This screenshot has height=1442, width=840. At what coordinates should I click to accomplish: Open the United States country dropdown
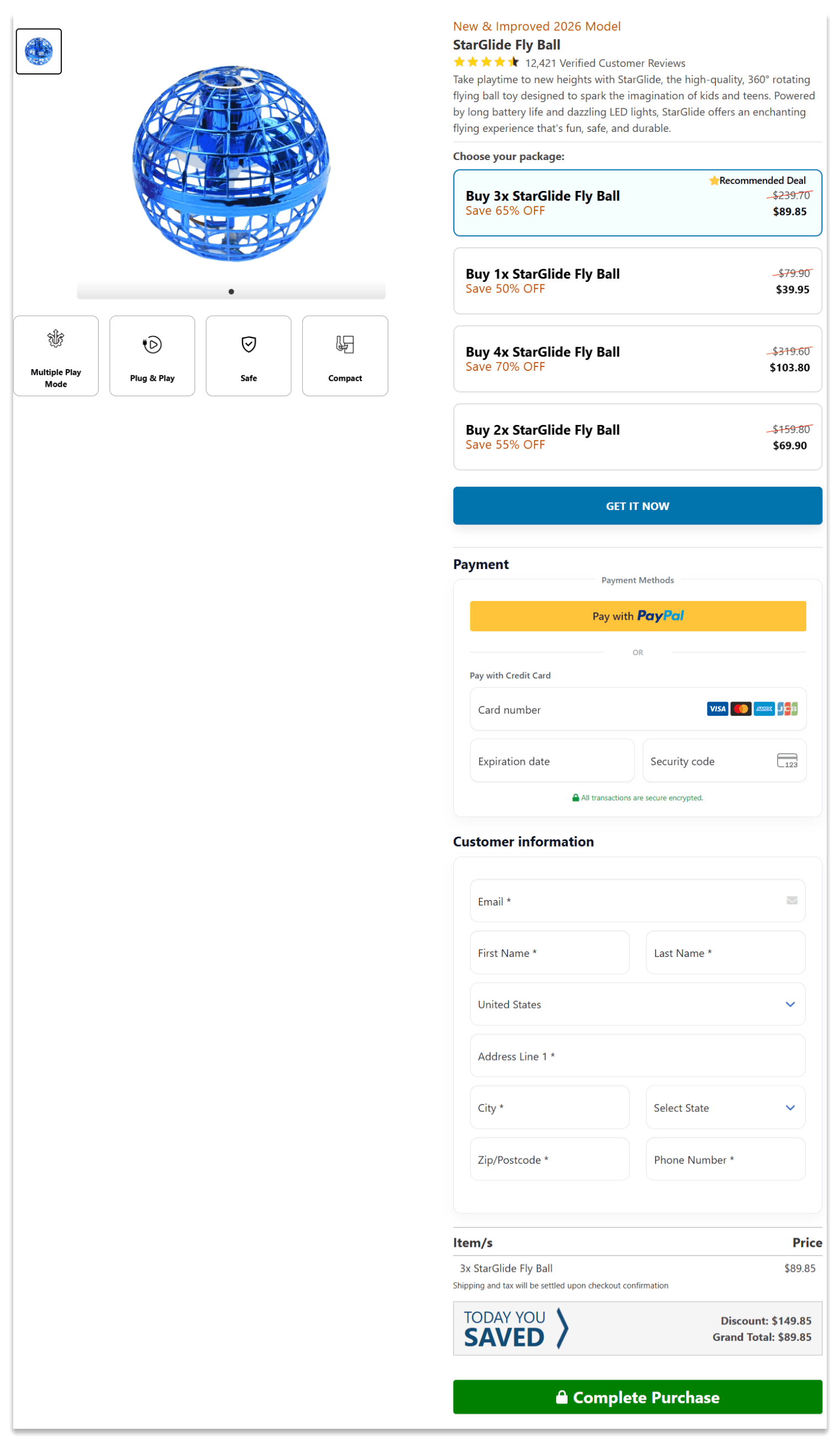tap(638, 1004)
